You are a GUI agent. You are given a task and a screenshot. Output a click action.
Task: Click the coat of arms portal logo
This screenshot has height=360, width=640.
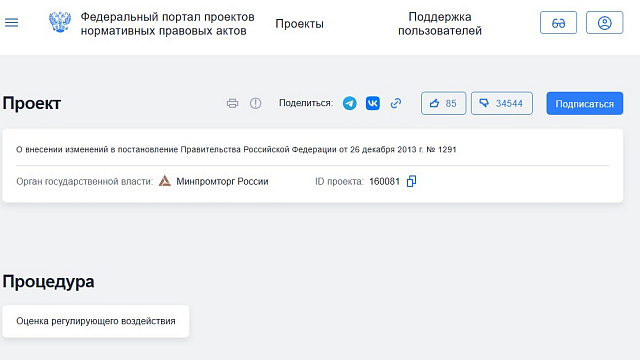click(x=60, y=22)
